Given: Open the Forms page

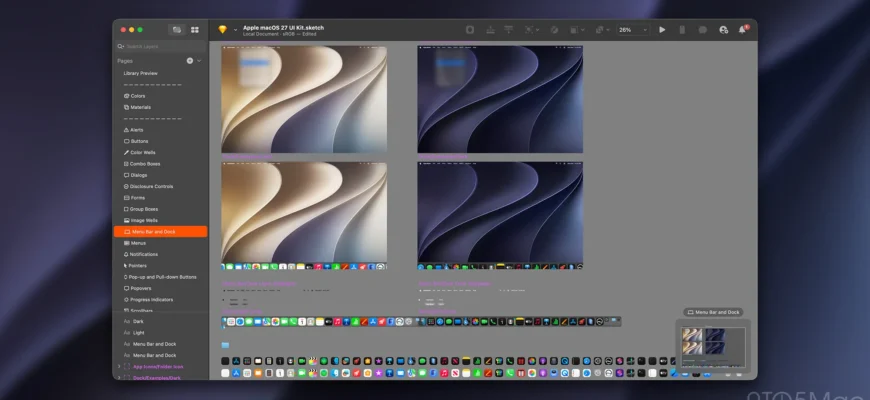Looking at the screenshot, I should click(x=160, y=198).
